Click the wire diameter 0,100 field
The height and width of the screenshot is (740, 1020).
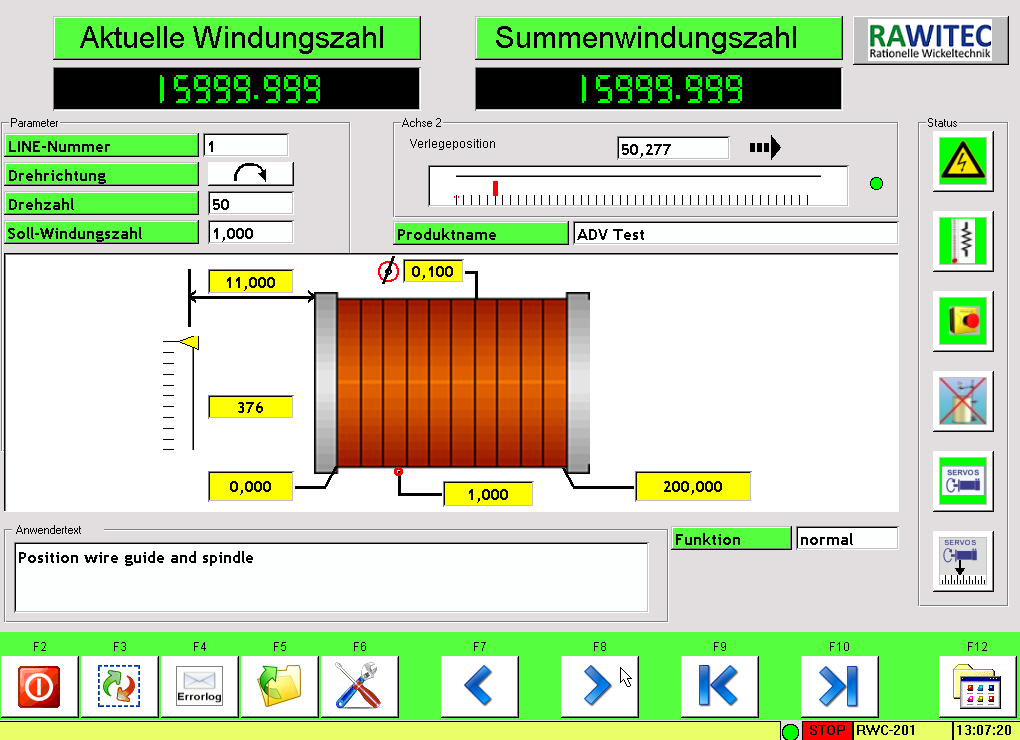point(433,271)
